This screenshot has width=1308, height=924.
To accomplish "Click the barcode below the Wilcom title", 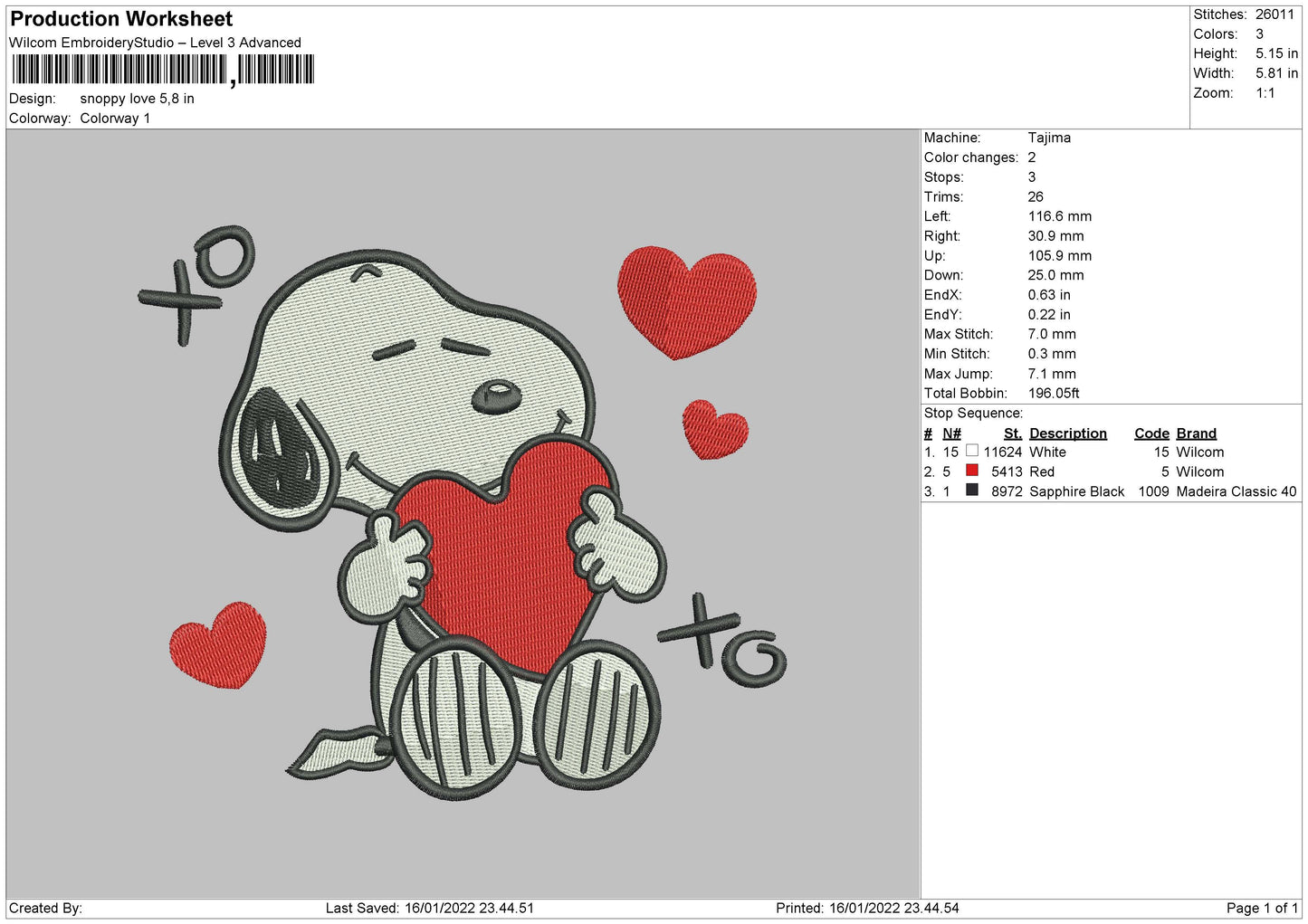I will (x=163, y=71).
